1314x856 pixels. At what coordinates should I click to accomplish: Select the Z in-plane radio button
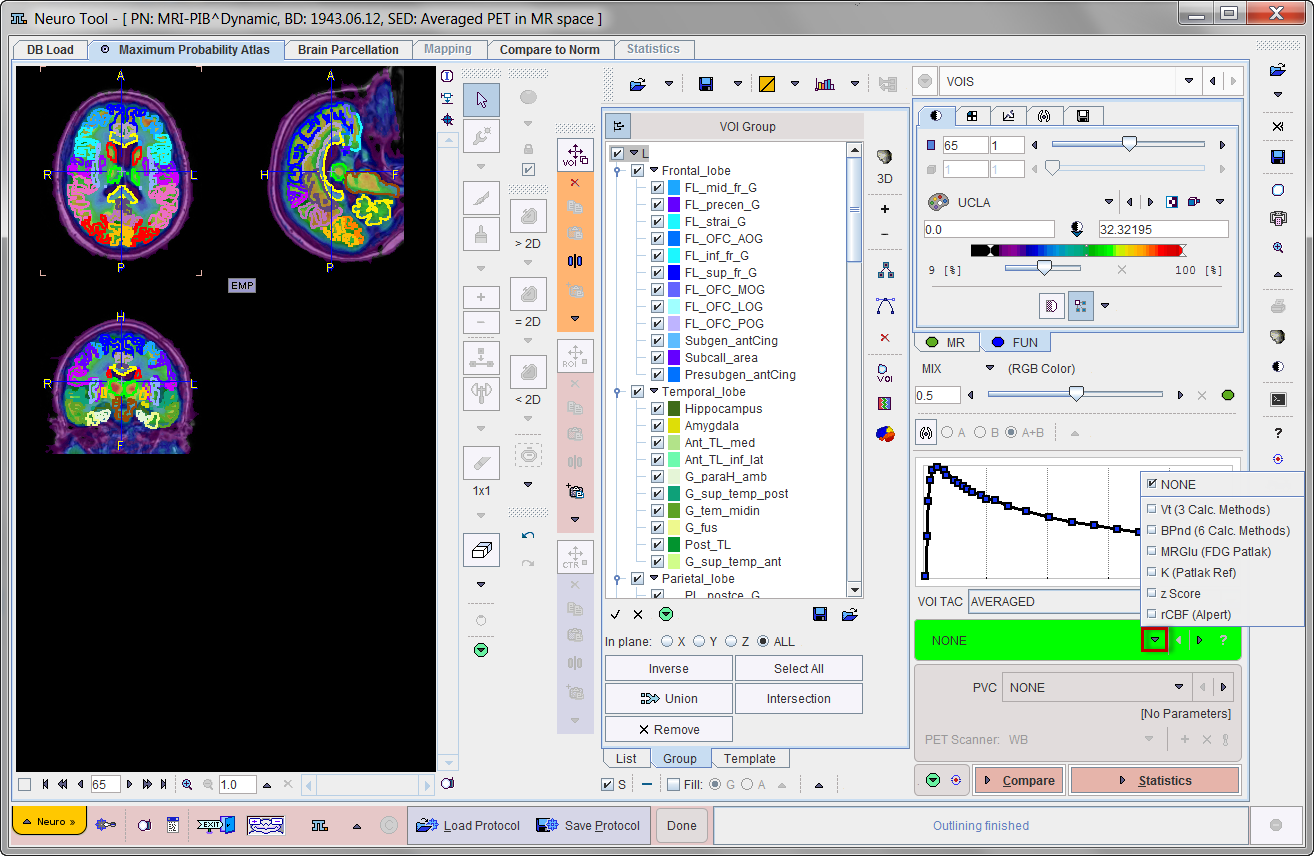(x=732, y=642)
